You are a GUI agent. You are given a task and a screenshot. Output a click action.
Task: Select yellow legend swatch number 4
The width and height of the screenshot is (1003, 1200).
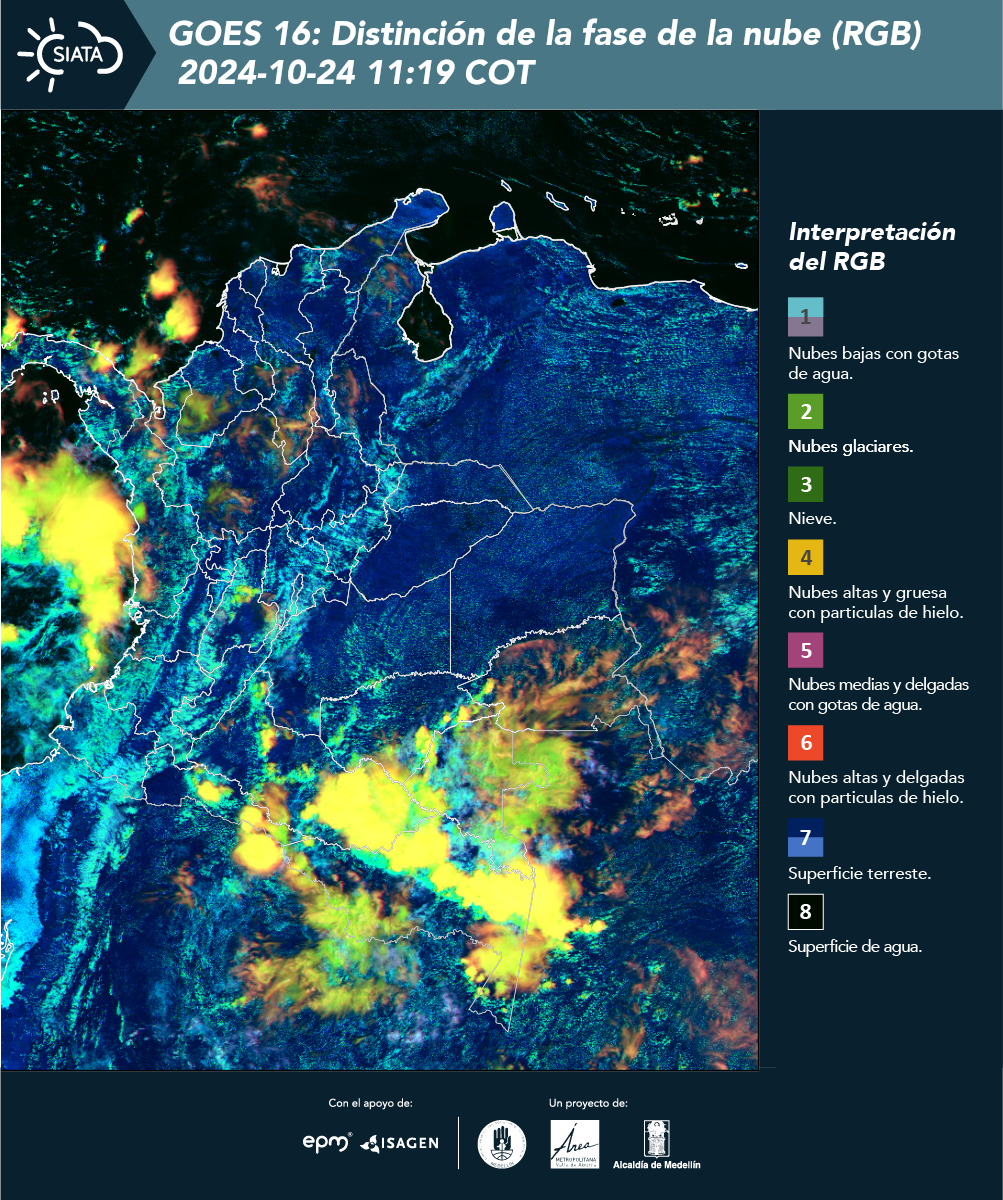pyautogui.click(x=805, y=557)
